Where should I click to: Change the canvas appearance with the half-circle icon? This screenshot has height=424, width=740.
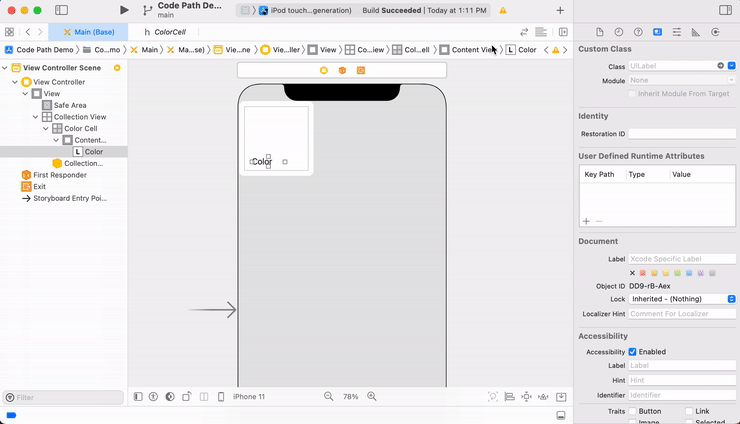coord(170,397)
